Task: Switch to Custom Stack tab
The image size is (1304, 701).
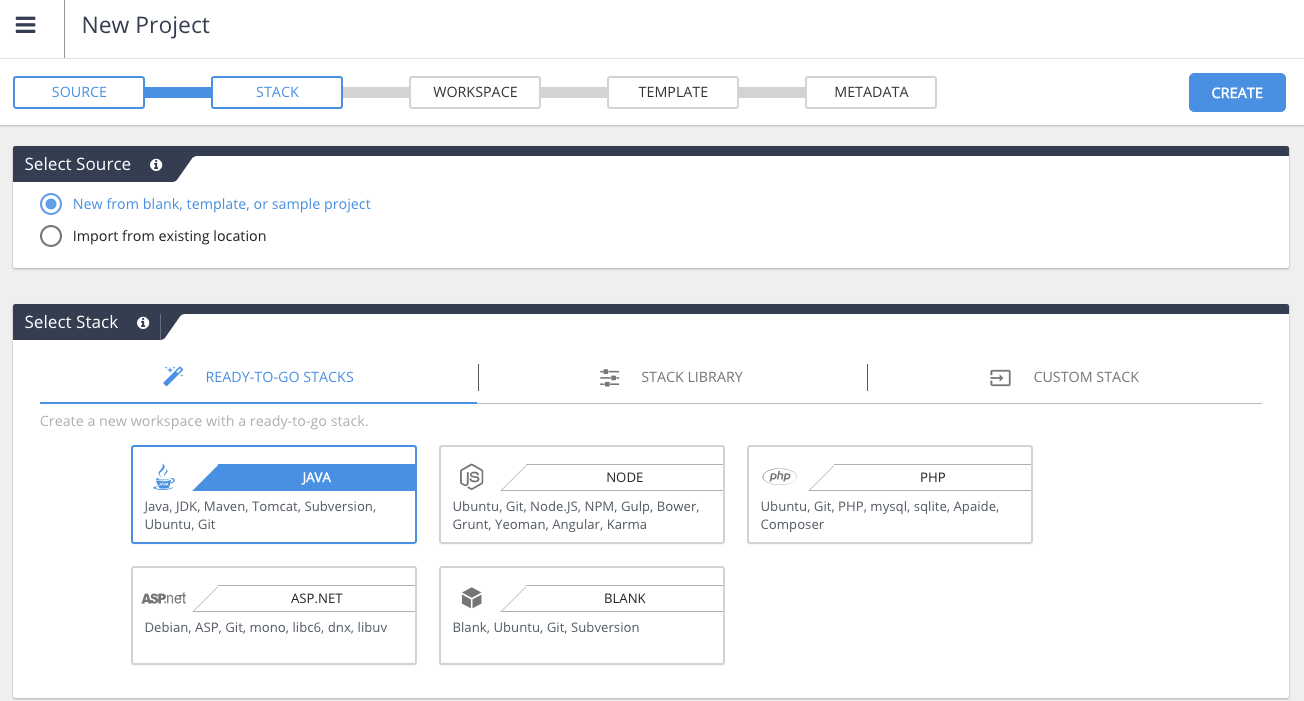Action: click(x=1065, y=377)
